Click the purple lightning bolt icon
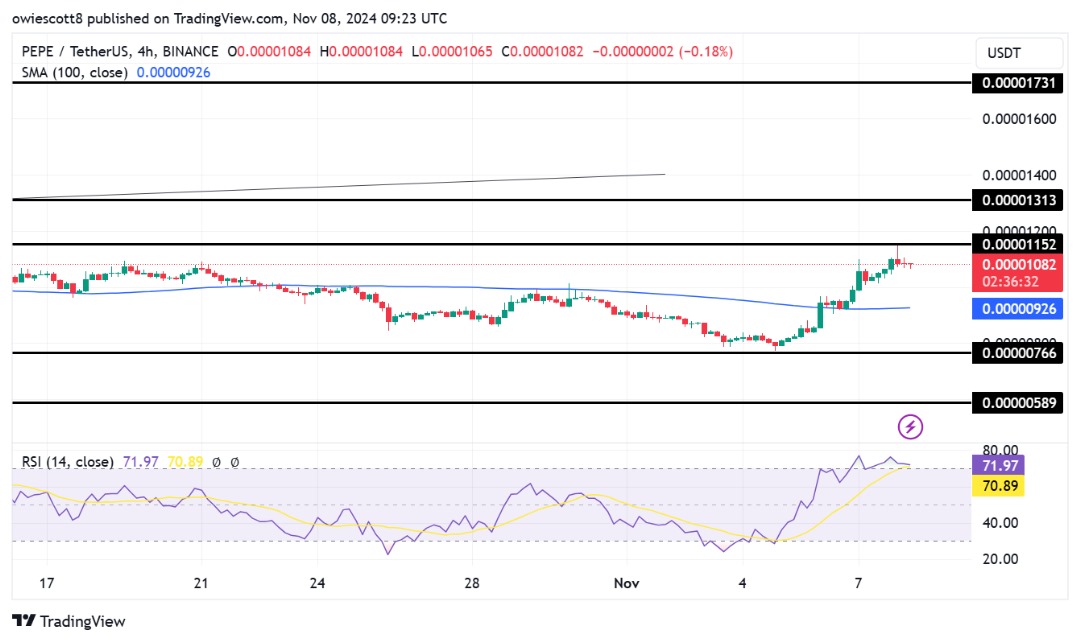Viewport: 1080px width, 642px height. [910, 426]
